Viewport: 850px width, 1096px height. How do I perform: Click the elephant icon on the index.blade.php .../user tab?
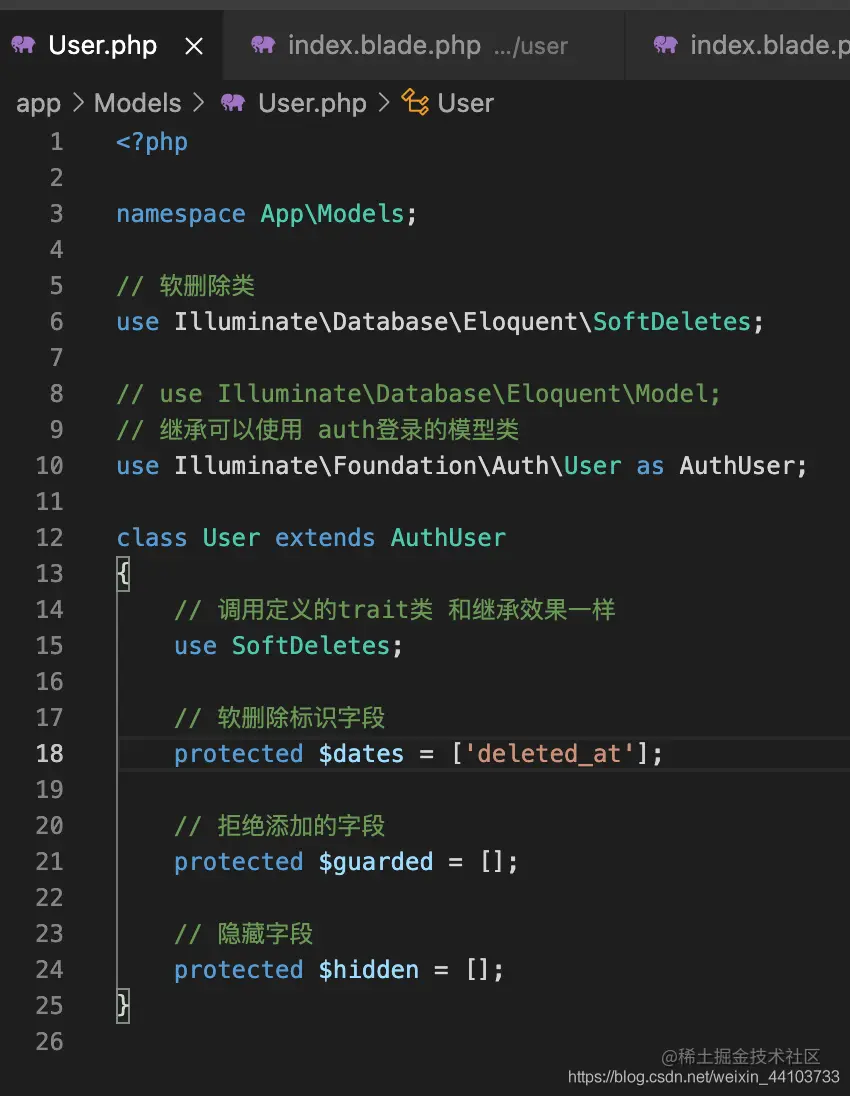click(x=263, y=45)
